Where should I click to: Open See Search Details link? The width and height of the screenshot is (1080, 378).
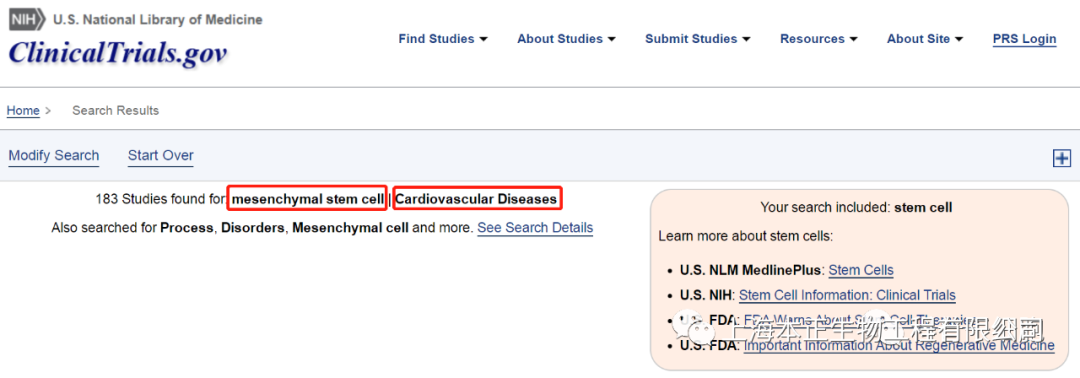pos(535,228)
